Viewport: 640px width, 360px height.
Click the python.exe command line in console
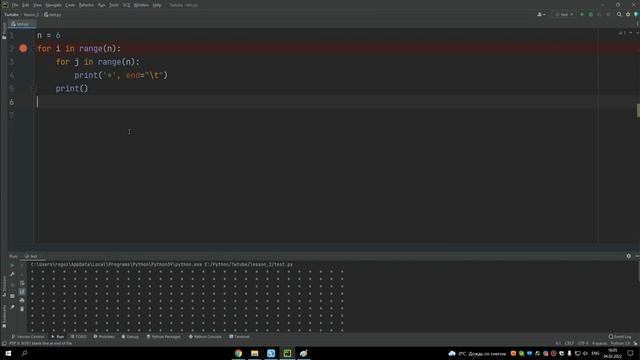click(162, 264)
